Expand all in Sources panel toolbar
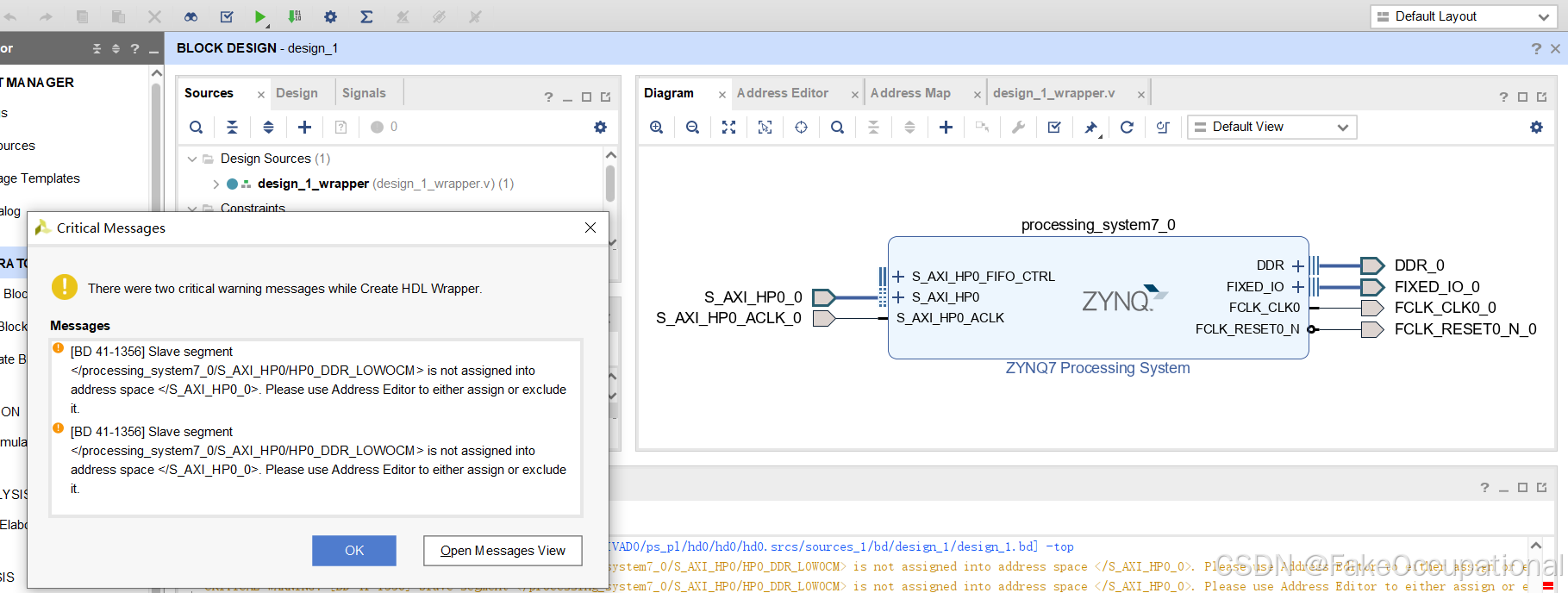 [x=268, y=127]
